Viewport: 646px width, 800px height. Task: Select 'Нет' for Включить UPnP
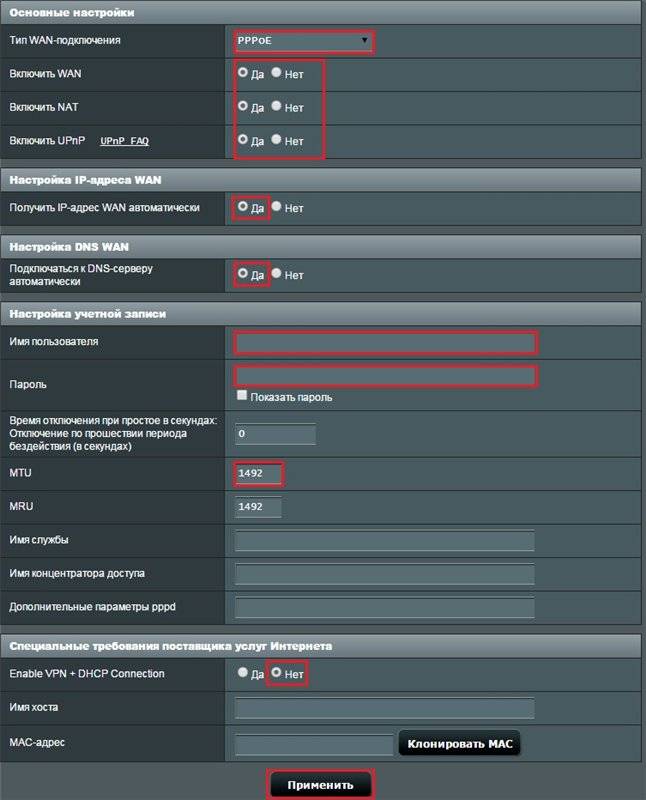[277, 140]
